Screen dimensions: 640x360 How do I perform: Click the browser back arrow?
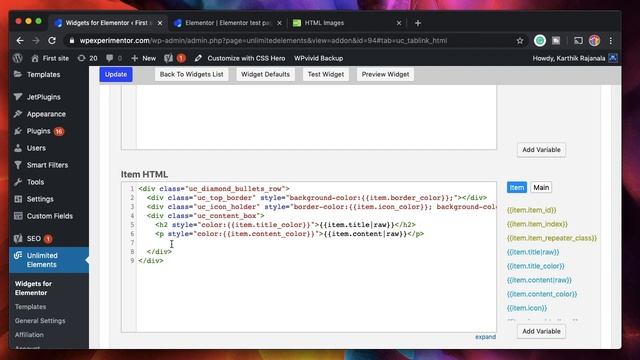pos(20,40)
